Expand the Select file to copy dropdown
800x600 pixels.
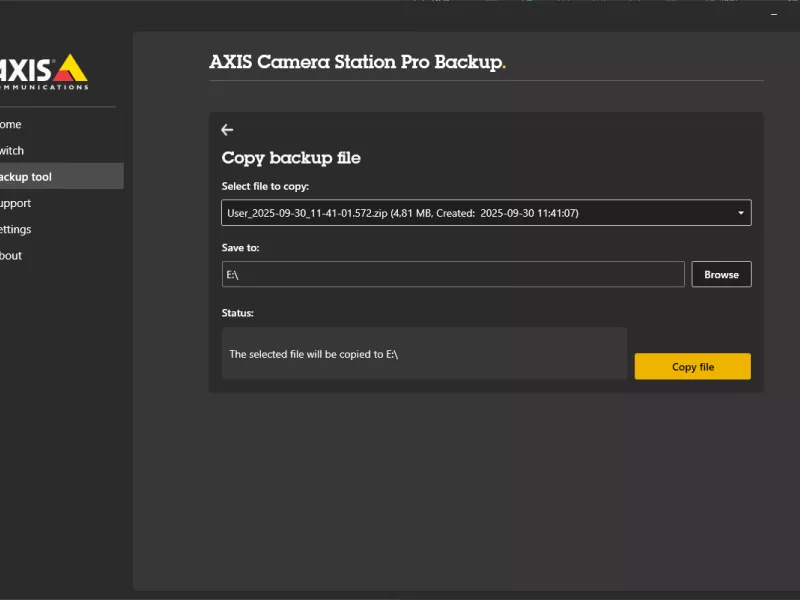[485, 212]
